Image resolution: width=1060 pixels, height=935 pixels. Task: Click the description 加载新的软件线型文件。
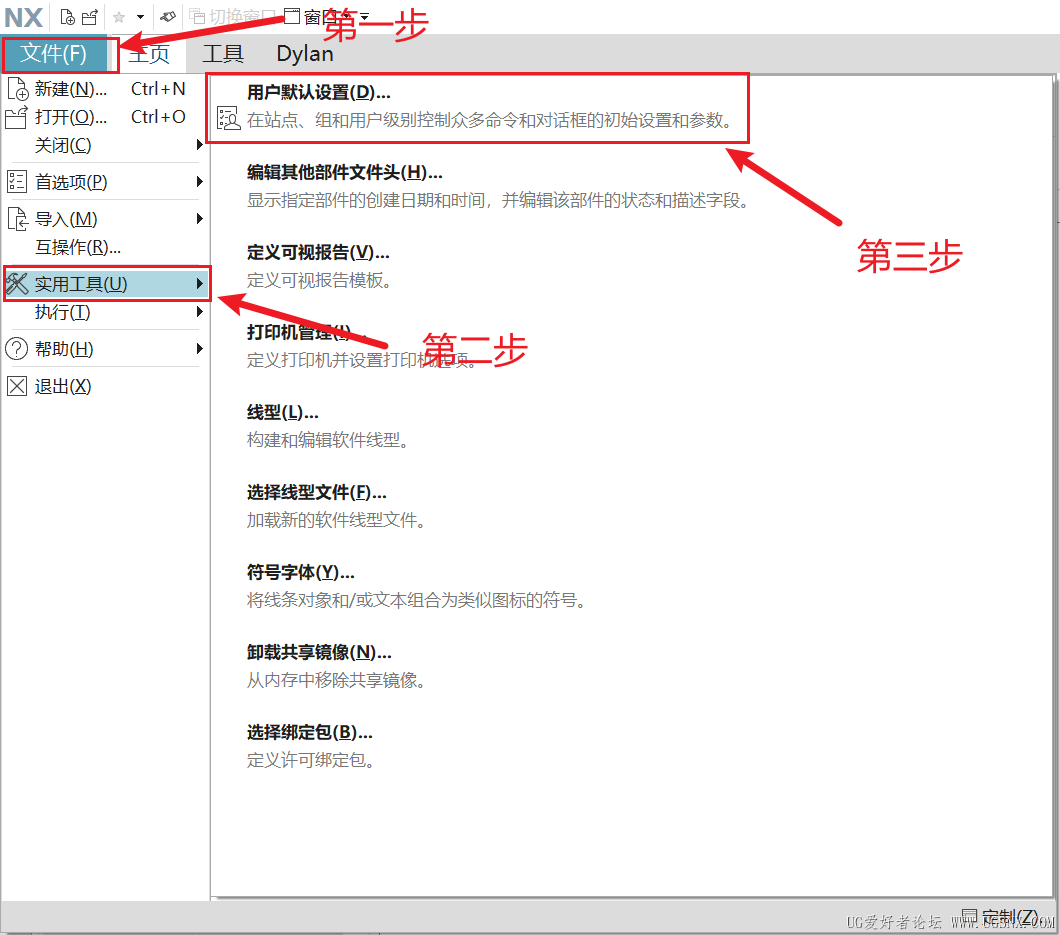[337, 520]
